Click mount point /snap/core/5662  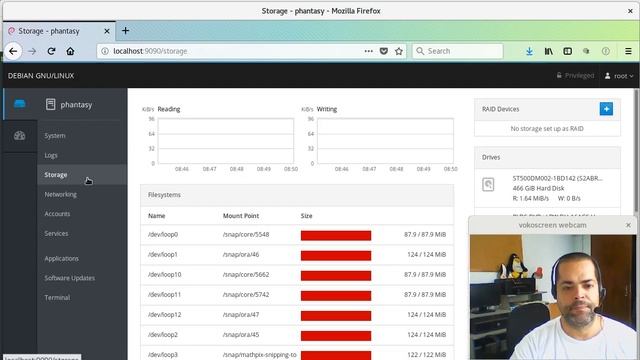(246, 275)
